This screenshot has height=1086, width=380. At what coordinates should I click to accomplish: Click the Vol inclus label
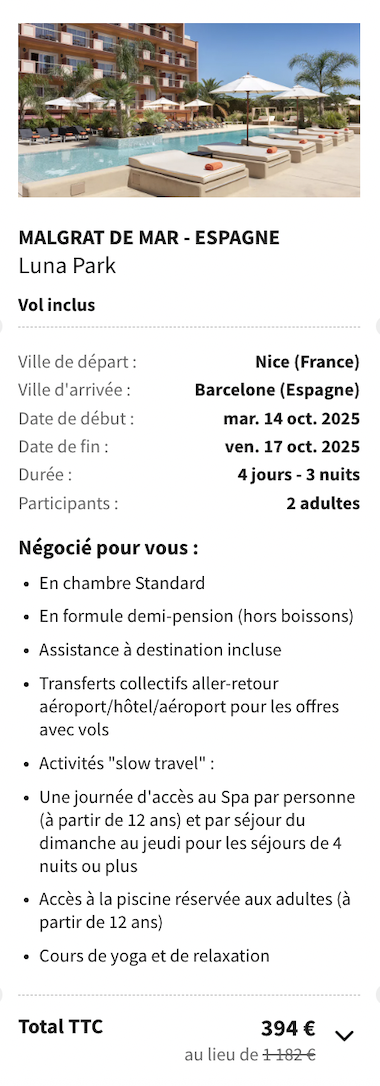(57, 305)
